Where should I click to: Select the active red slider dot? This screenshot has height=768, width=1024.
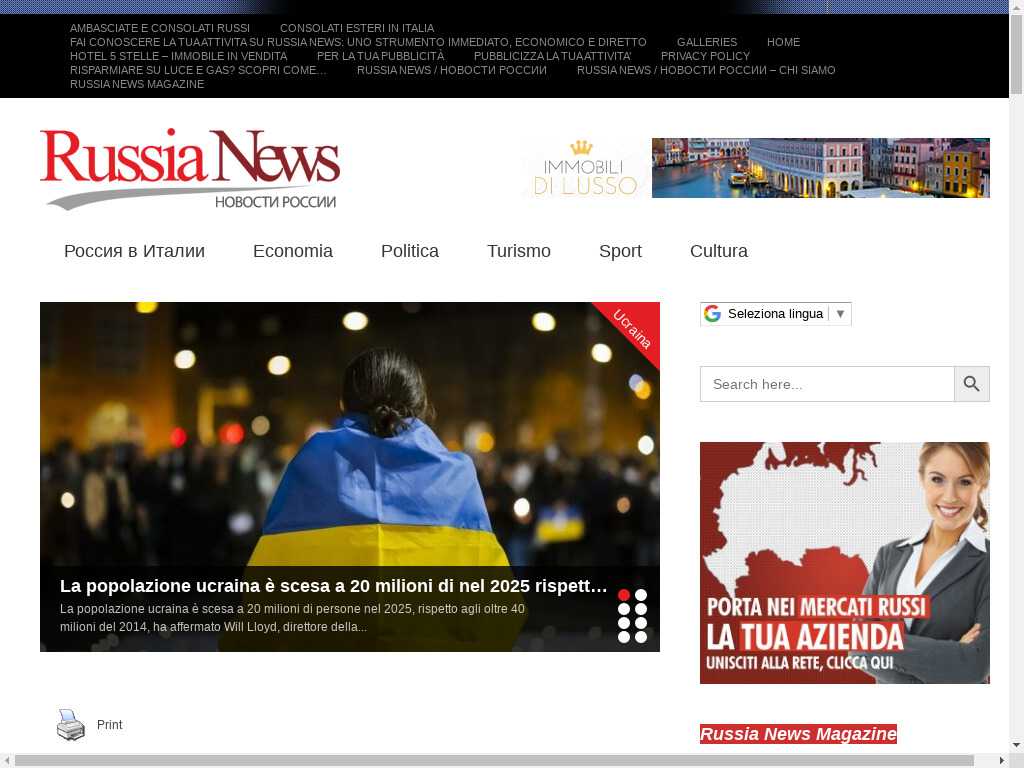pos(624,595)
